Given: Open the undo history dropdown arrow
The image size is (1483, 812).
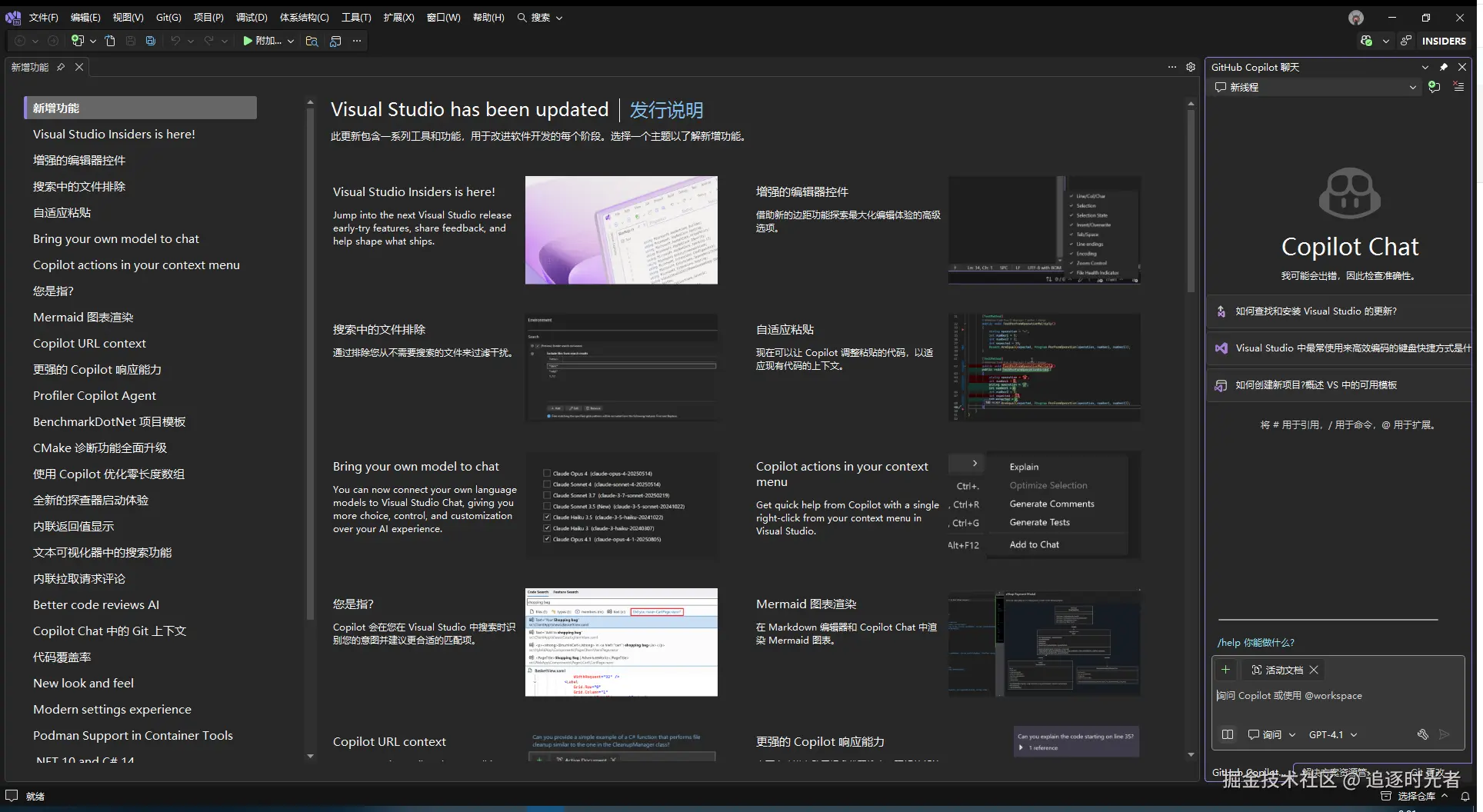Looking at the screenshot, I should click(x=191, y=41).
